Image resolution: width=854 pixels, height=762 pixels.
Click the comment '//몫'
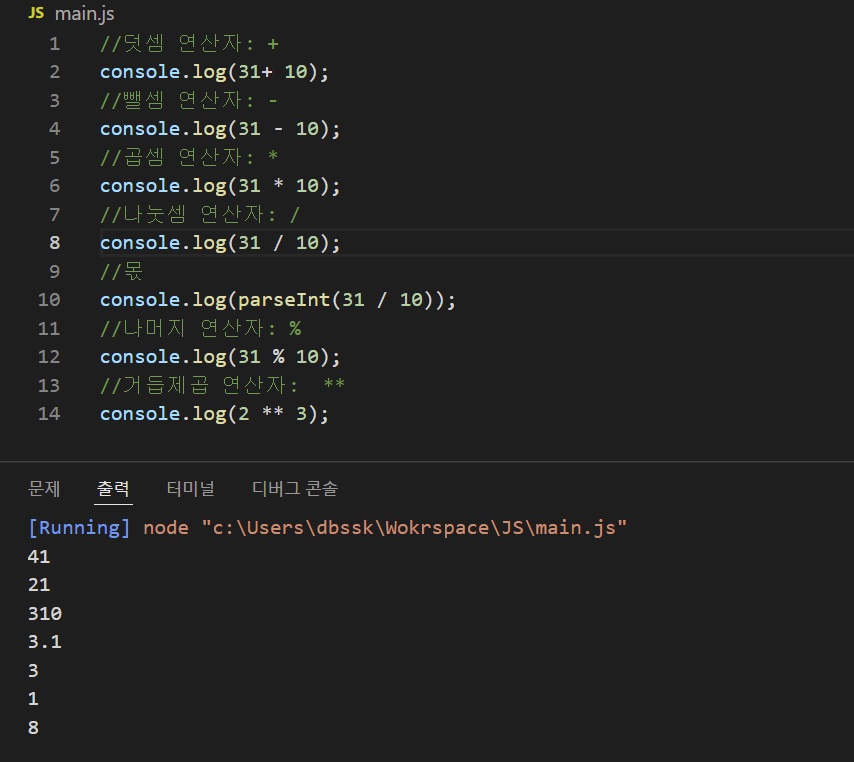[121, 271]
